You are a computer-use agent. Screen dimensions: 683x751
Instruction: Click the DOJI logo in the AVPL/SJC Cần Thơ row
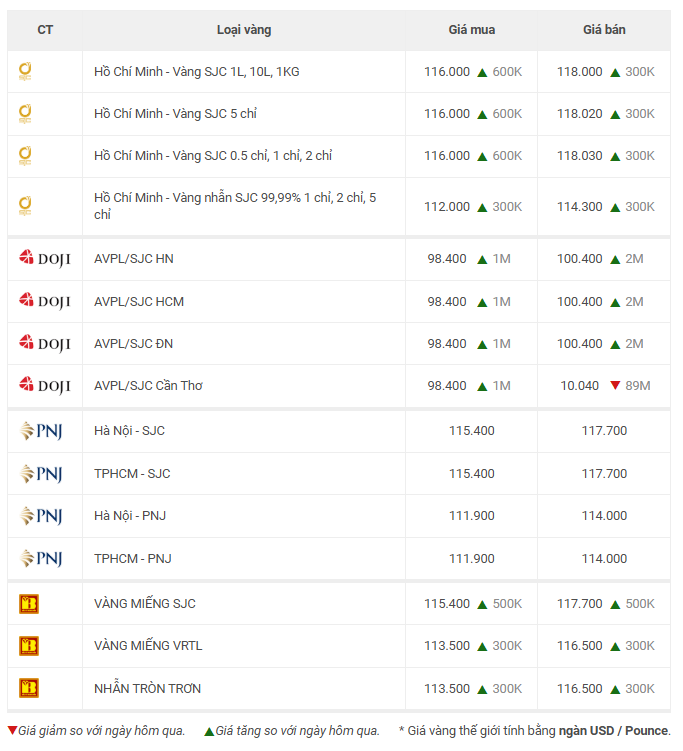(45, 385)
